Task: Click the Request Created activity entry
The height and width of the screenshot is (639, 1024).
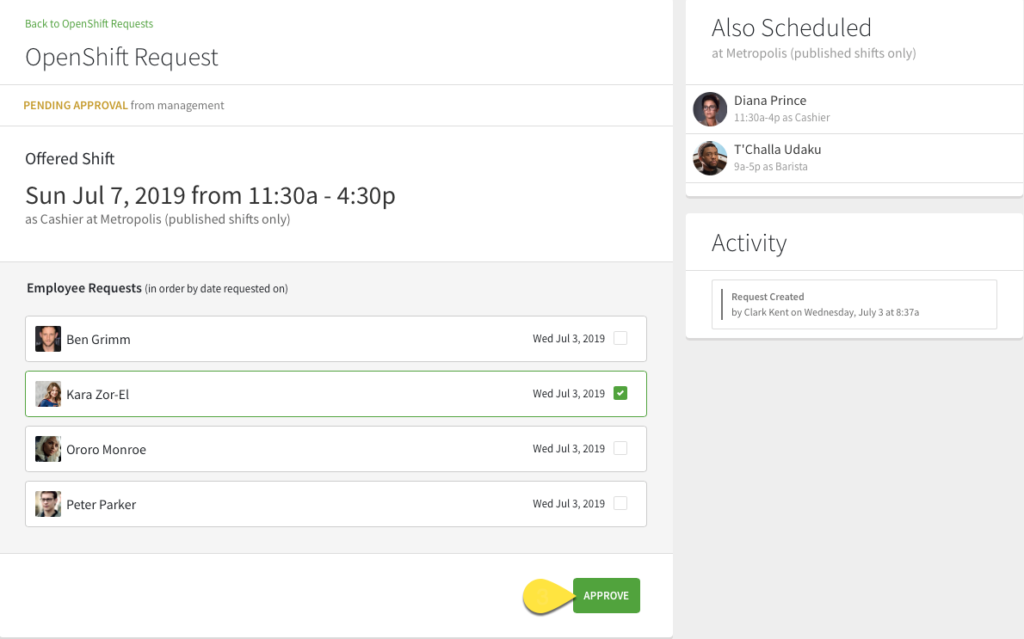Action: point(853,304)
